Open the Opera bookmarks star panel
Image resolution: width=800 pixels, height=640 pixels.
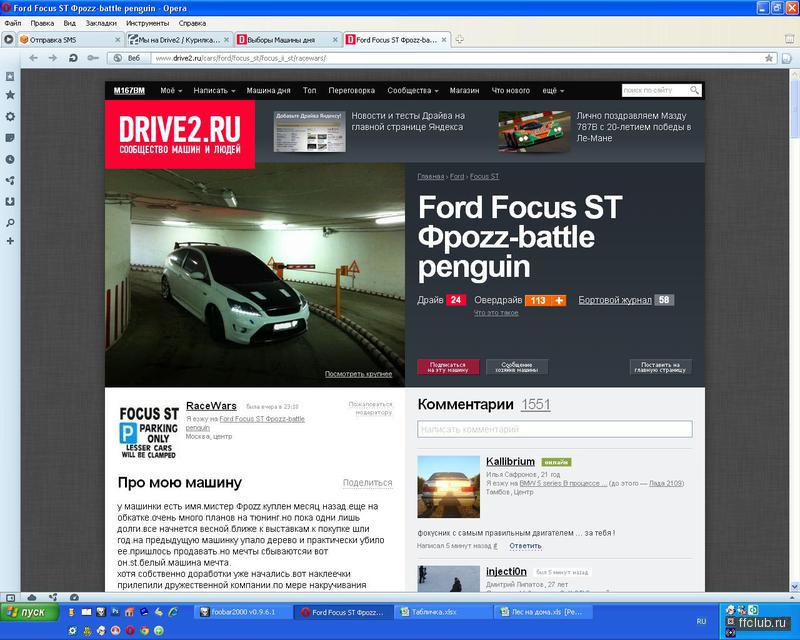10,95
